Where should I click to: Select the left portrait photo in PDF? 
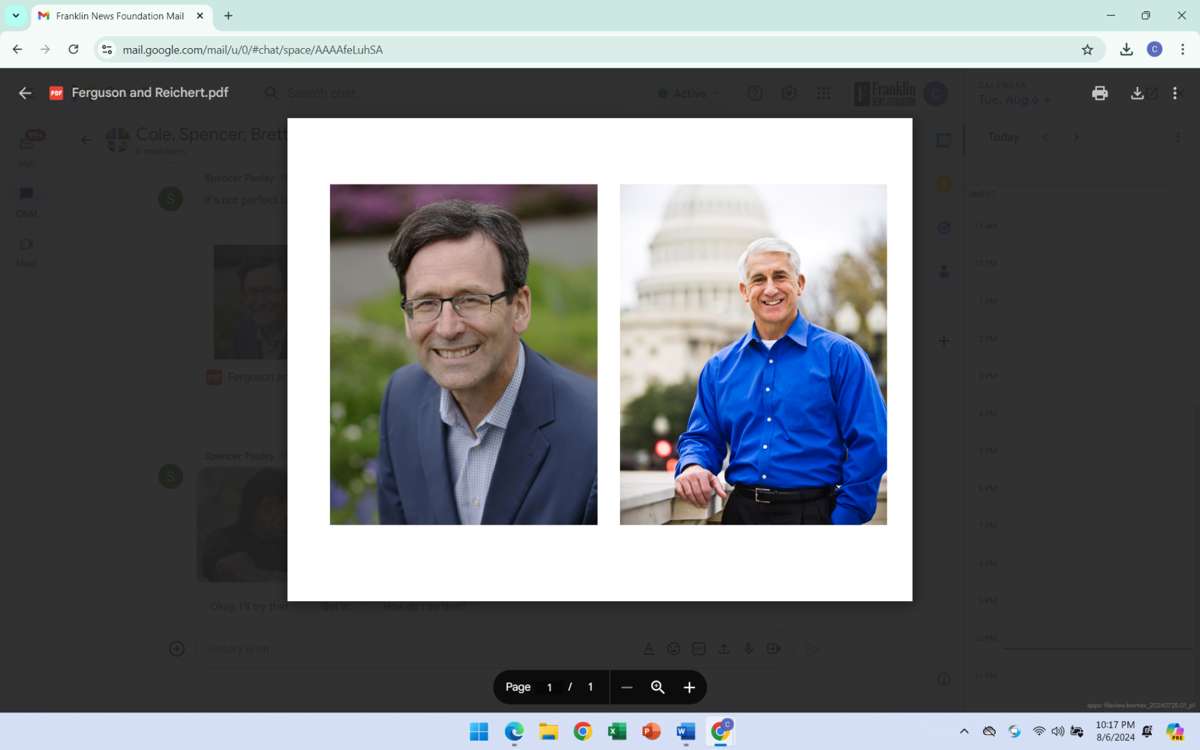[x=463, y=354]
